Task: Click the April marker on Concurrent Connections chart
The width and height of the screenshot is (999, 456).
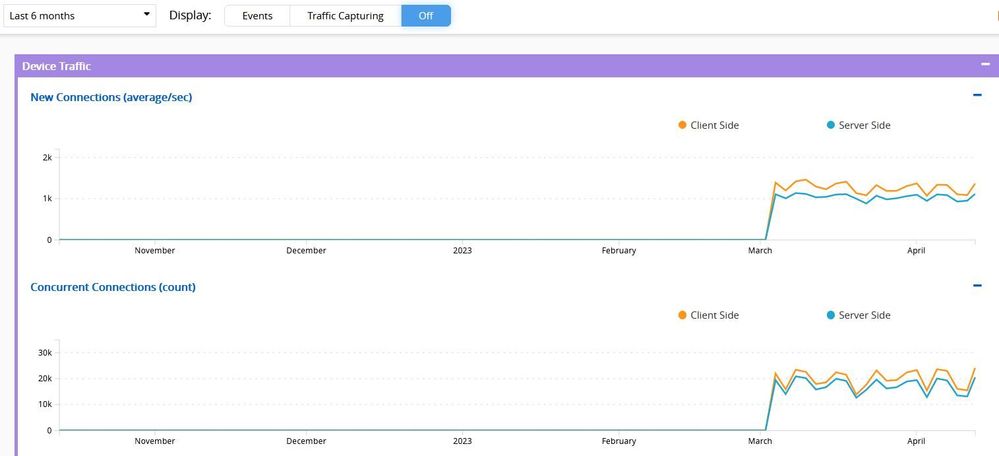Action: point(915,440)
